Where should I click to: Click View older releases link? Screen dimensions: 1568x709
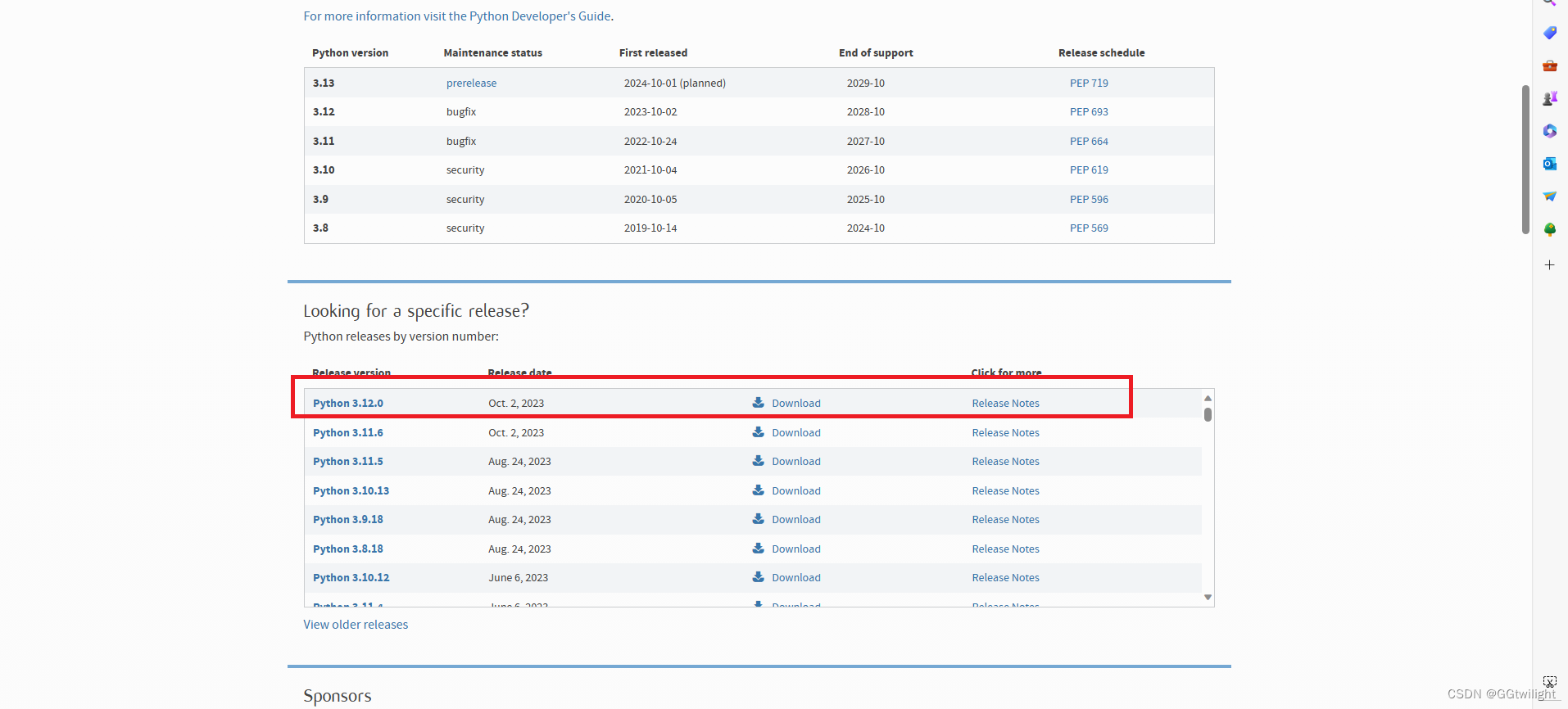[x=356, y=625]
